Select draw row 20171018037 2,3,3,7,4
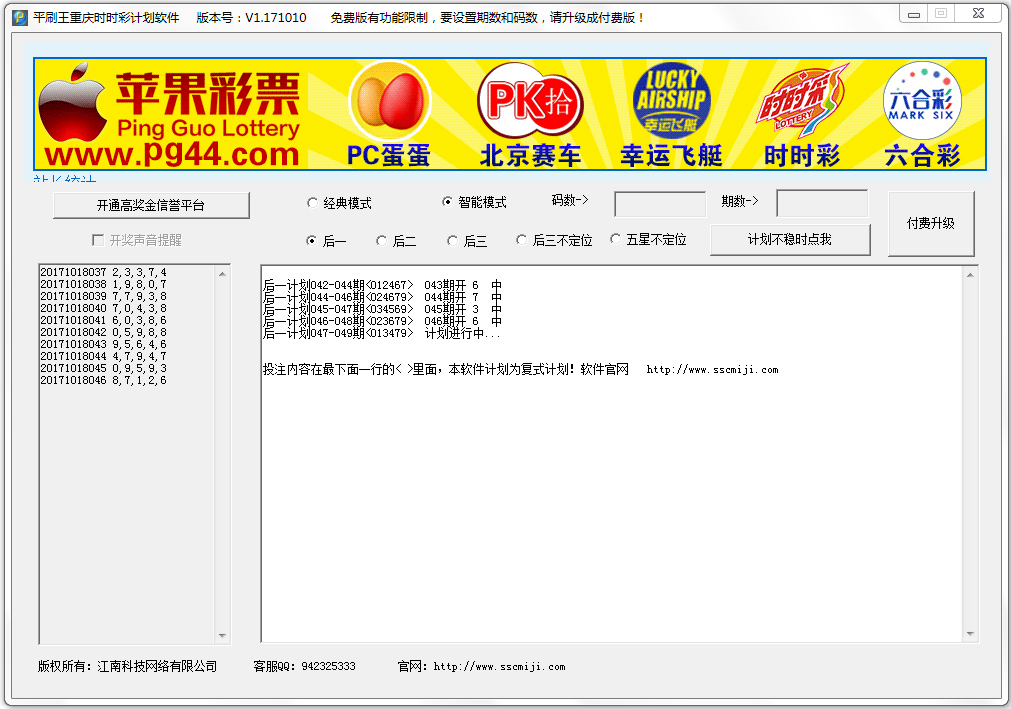Screen dimensions: 1011x709 coord(103,272)
